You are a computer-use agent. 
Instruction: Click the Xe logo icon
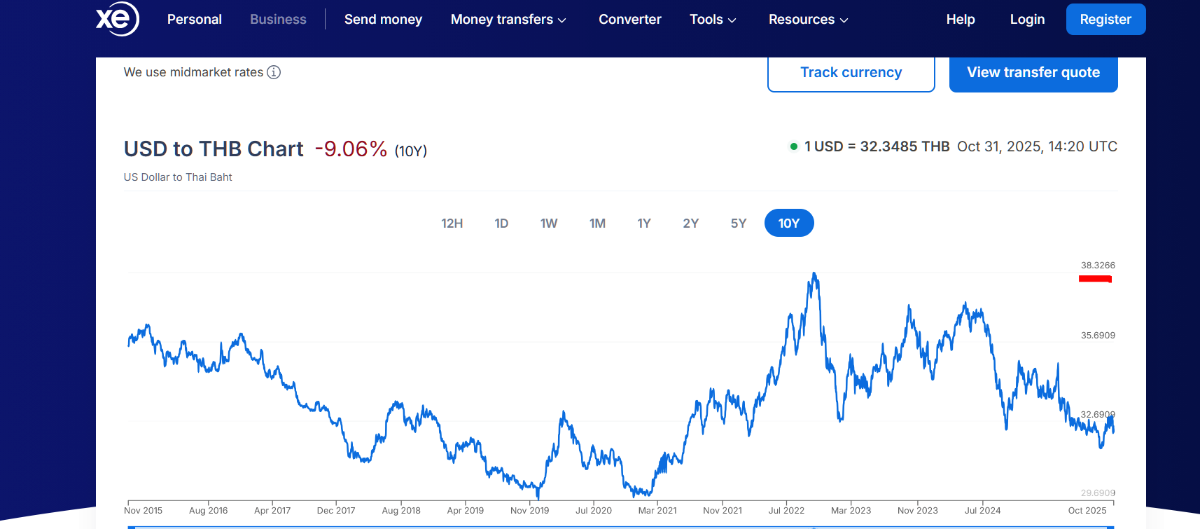coord(116,19)
